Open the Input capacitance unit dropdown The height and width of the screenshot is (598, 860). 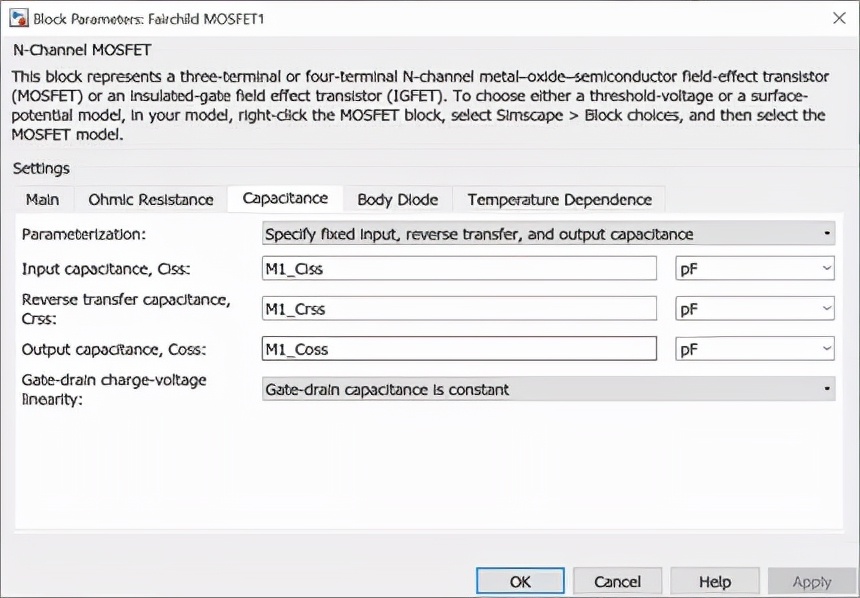[755, 269]
